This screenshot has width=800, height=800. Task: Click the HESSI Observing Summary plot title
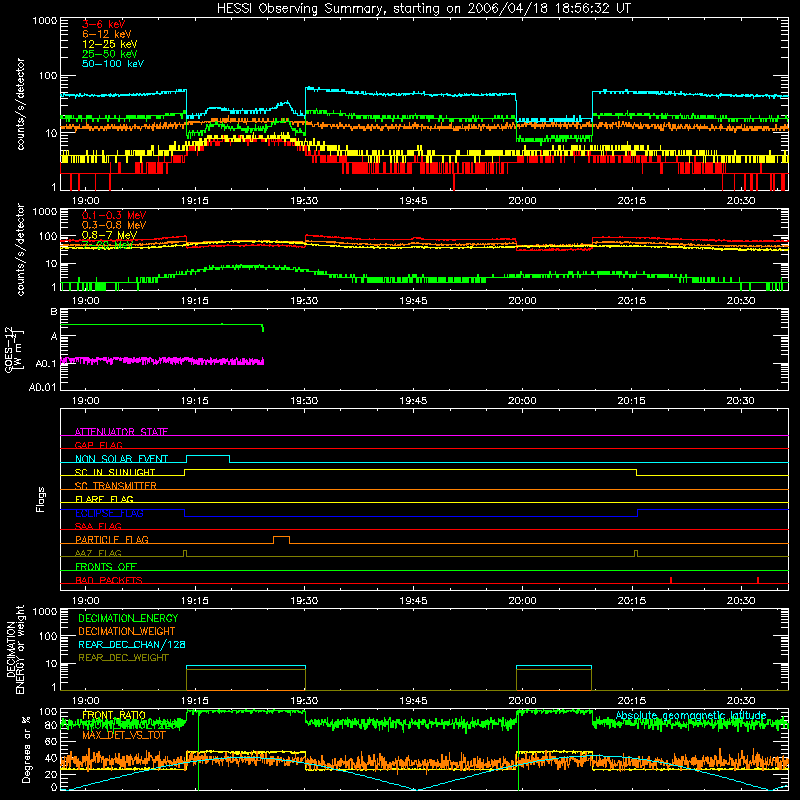tap(423, 9)
